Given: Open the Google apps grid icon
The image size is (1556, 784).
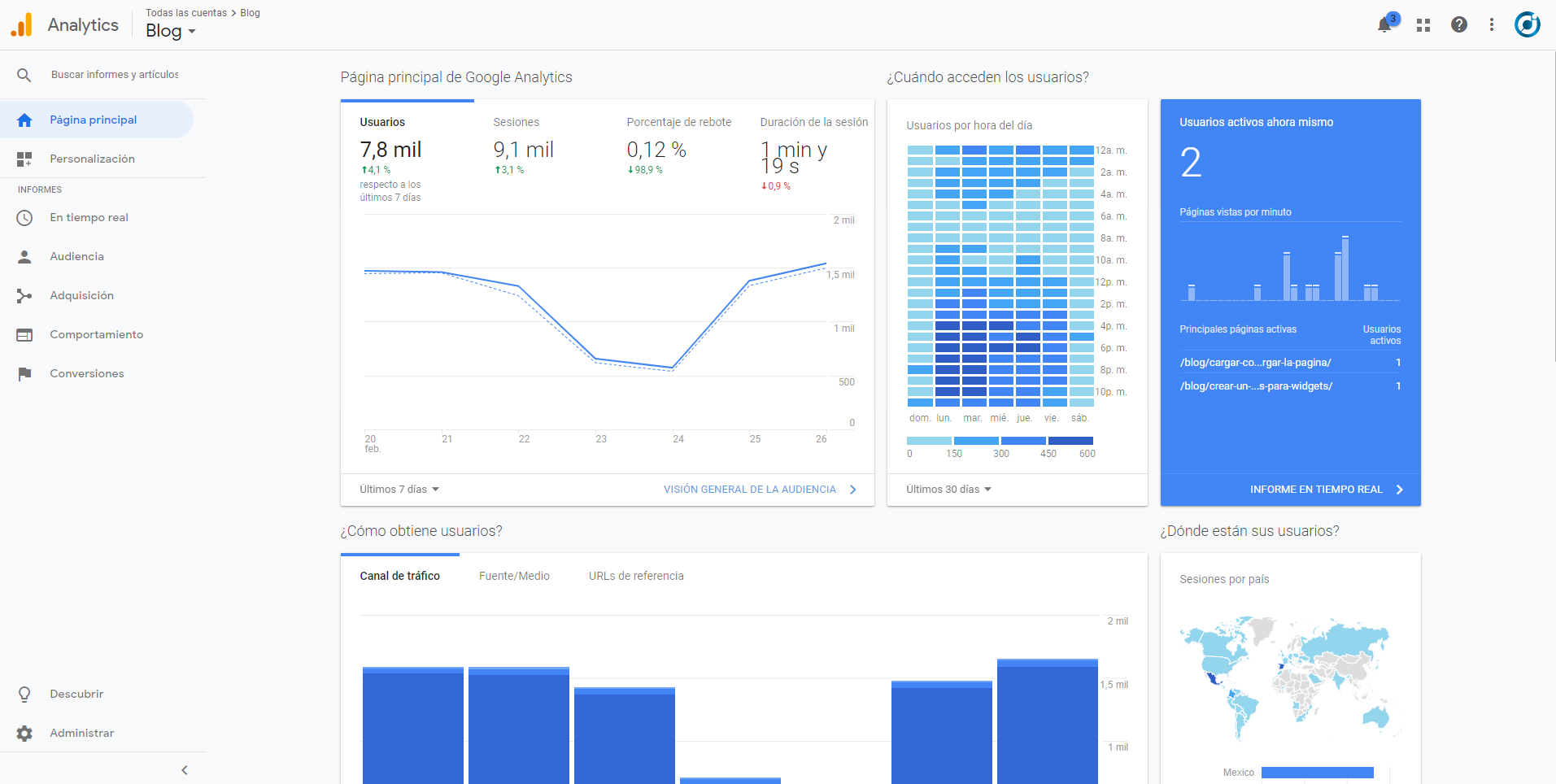Looking at the screenshot, I should [x=1423, y=25].
